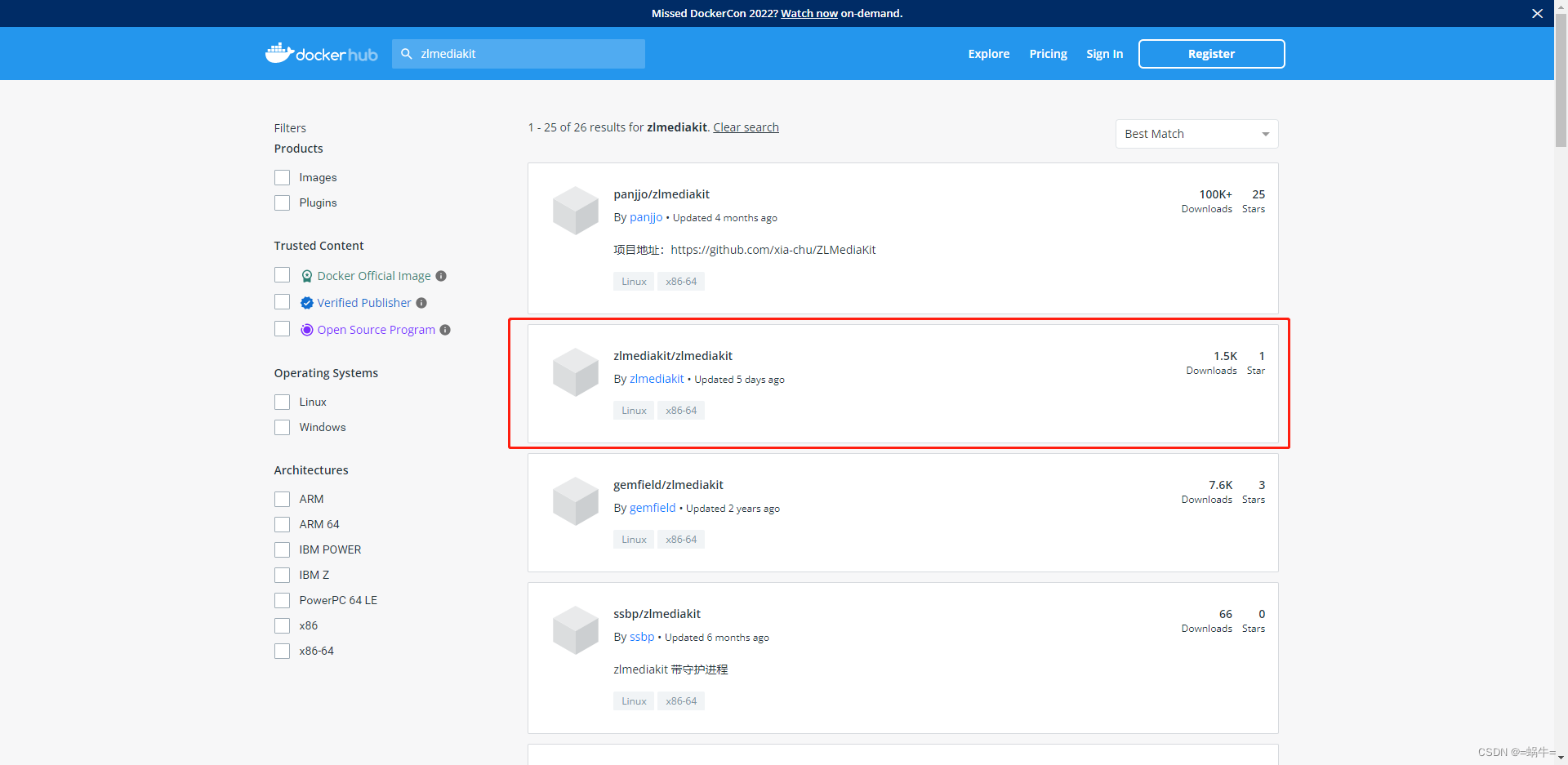Open the gemfield/zlmediakit cube icon
This screenshot has height=765, width=1568.
click(576, 501)
